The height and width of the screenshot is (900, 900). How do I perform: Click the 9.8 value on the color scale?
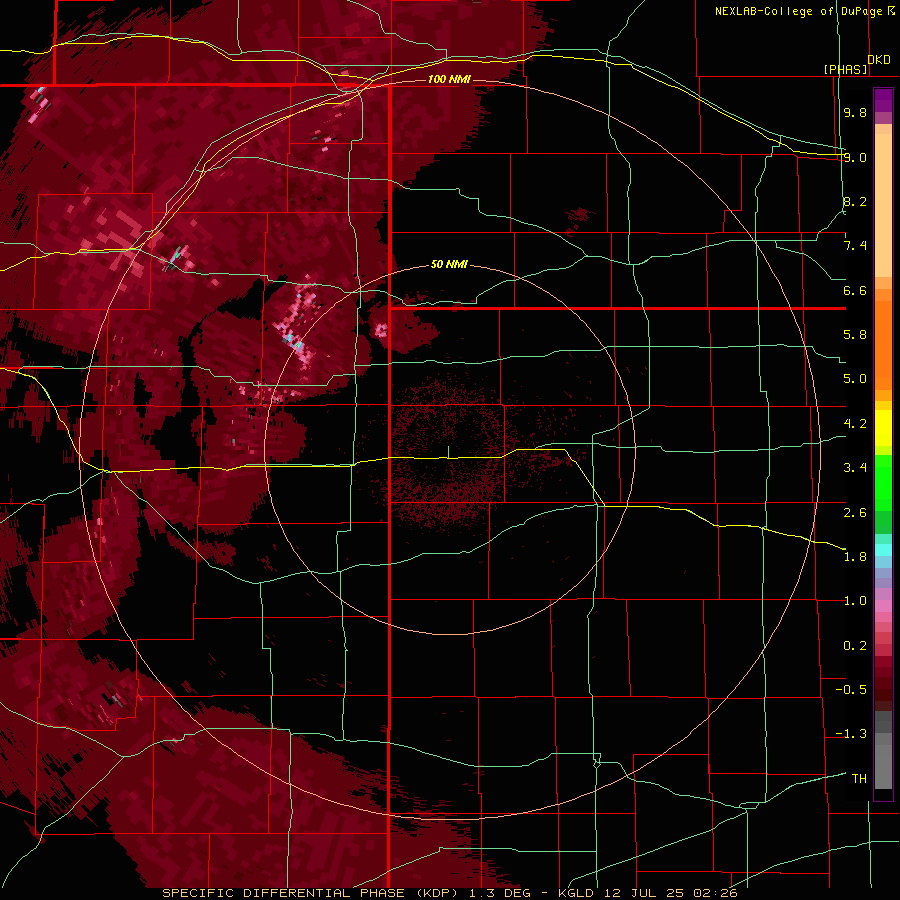click(855, 112)
